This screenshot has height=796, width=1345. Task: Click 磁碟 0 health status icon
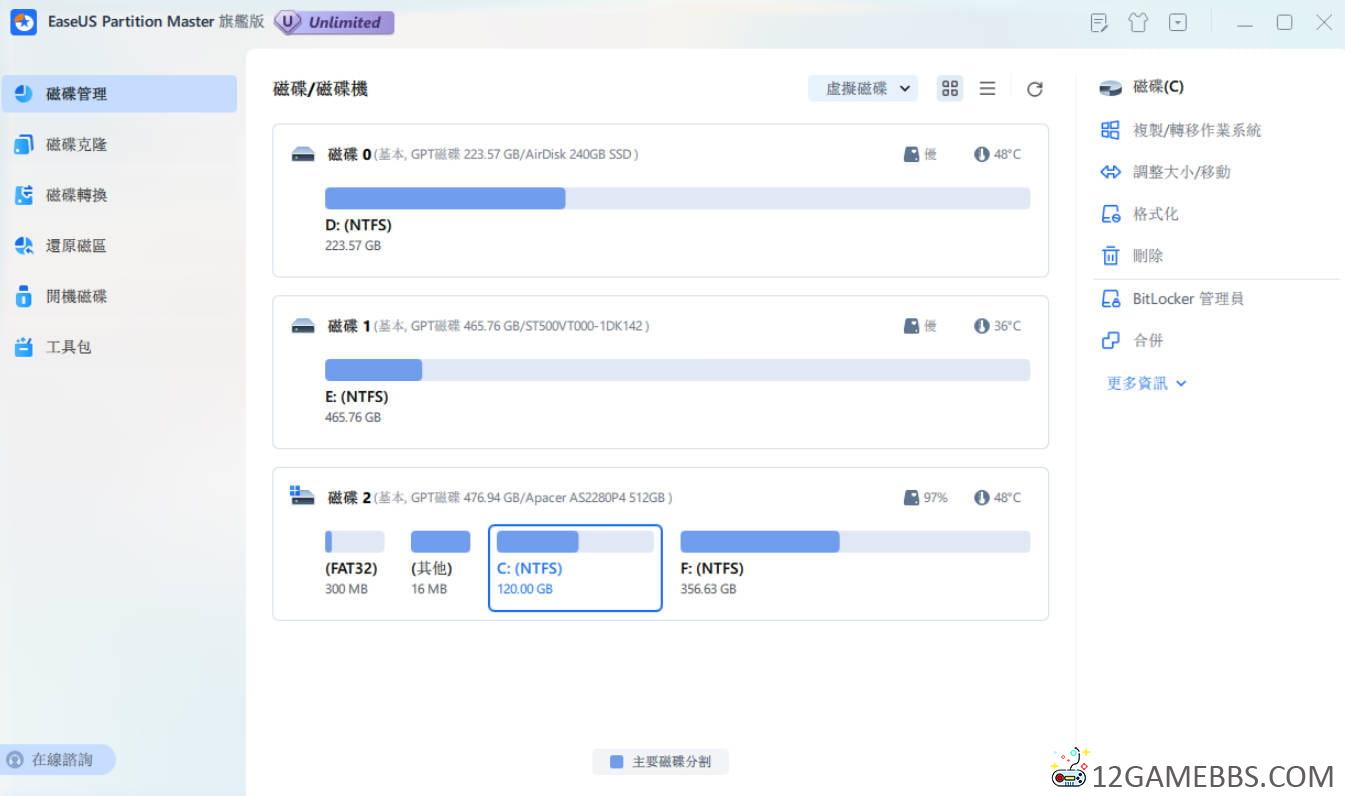pos(911,154)
